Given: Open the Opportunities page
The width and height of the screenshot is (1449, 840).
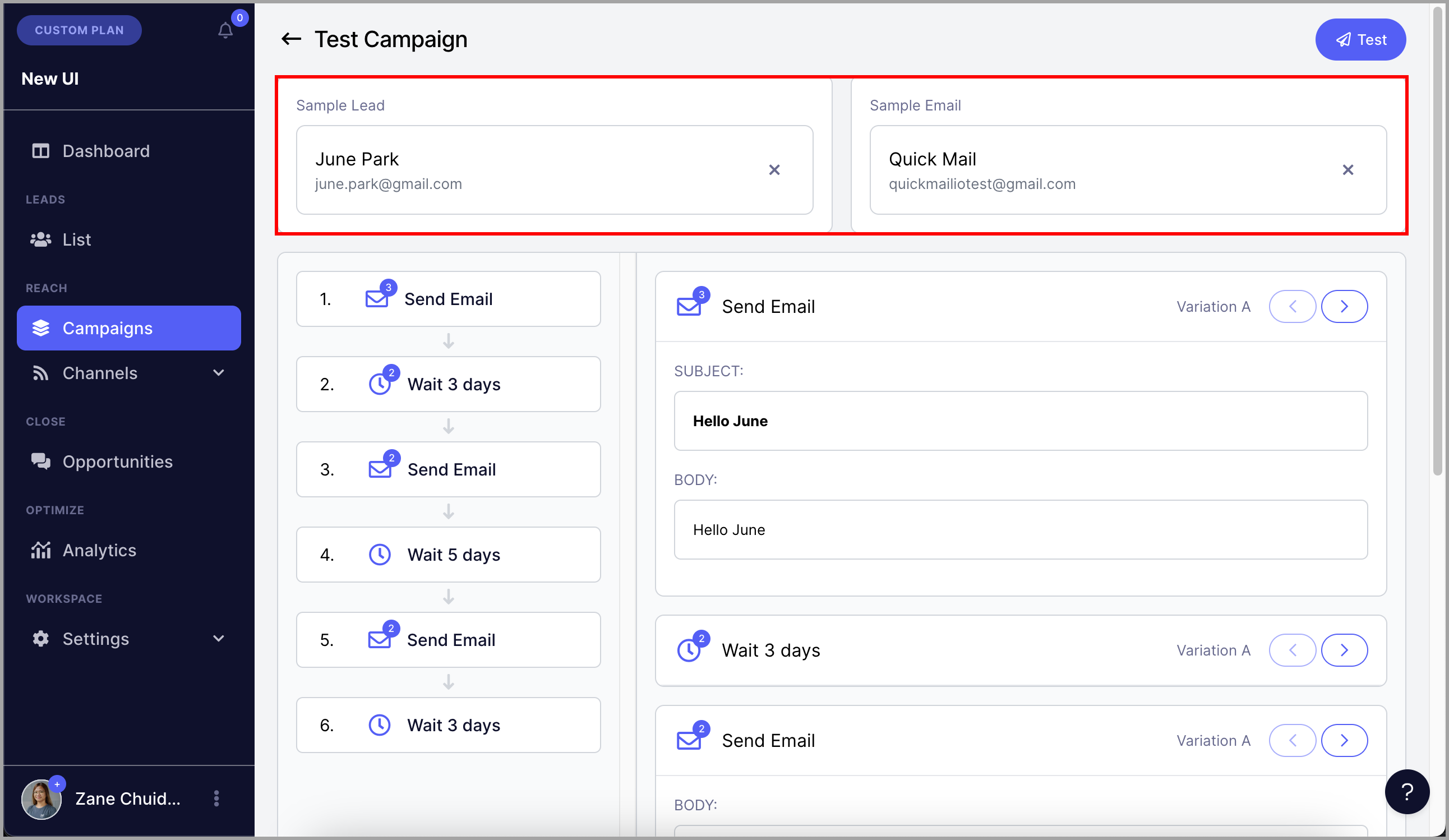Looking at the screenshot, I should click(129, 461).
